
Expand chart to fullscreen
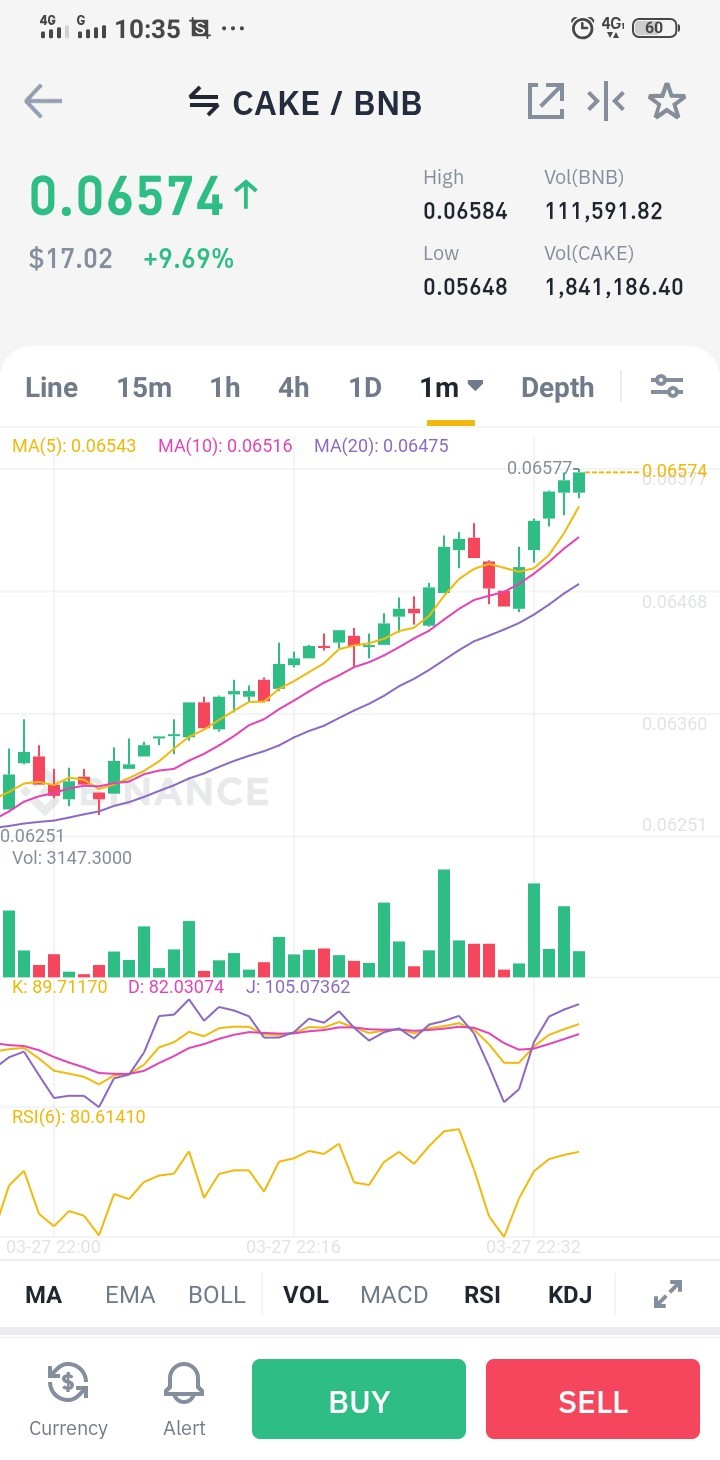tap(667, 1294)
